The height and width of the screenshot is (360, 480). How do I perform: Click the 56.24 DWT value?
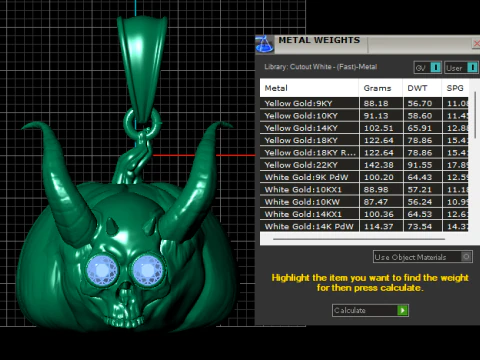click(420, 202)
